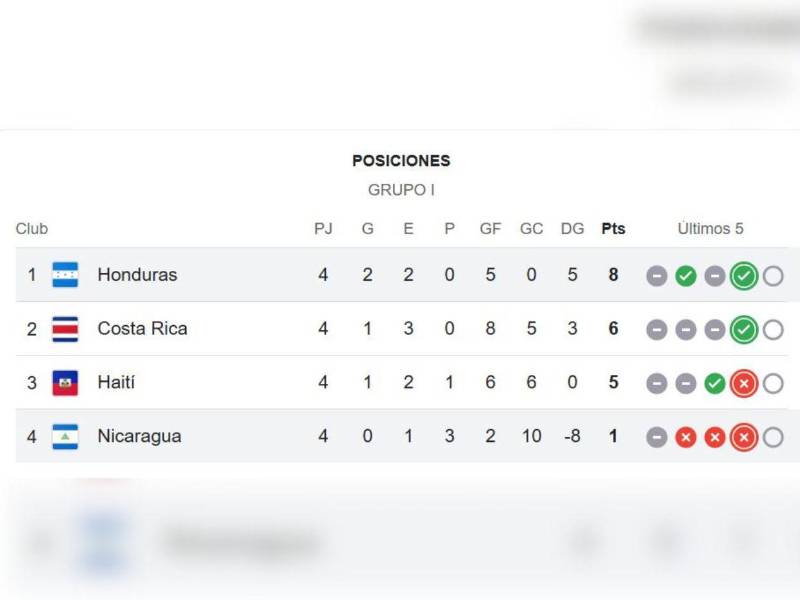Click Haití's unfilled last-match circle
The image size is (800, 600).
pos(773,382)
